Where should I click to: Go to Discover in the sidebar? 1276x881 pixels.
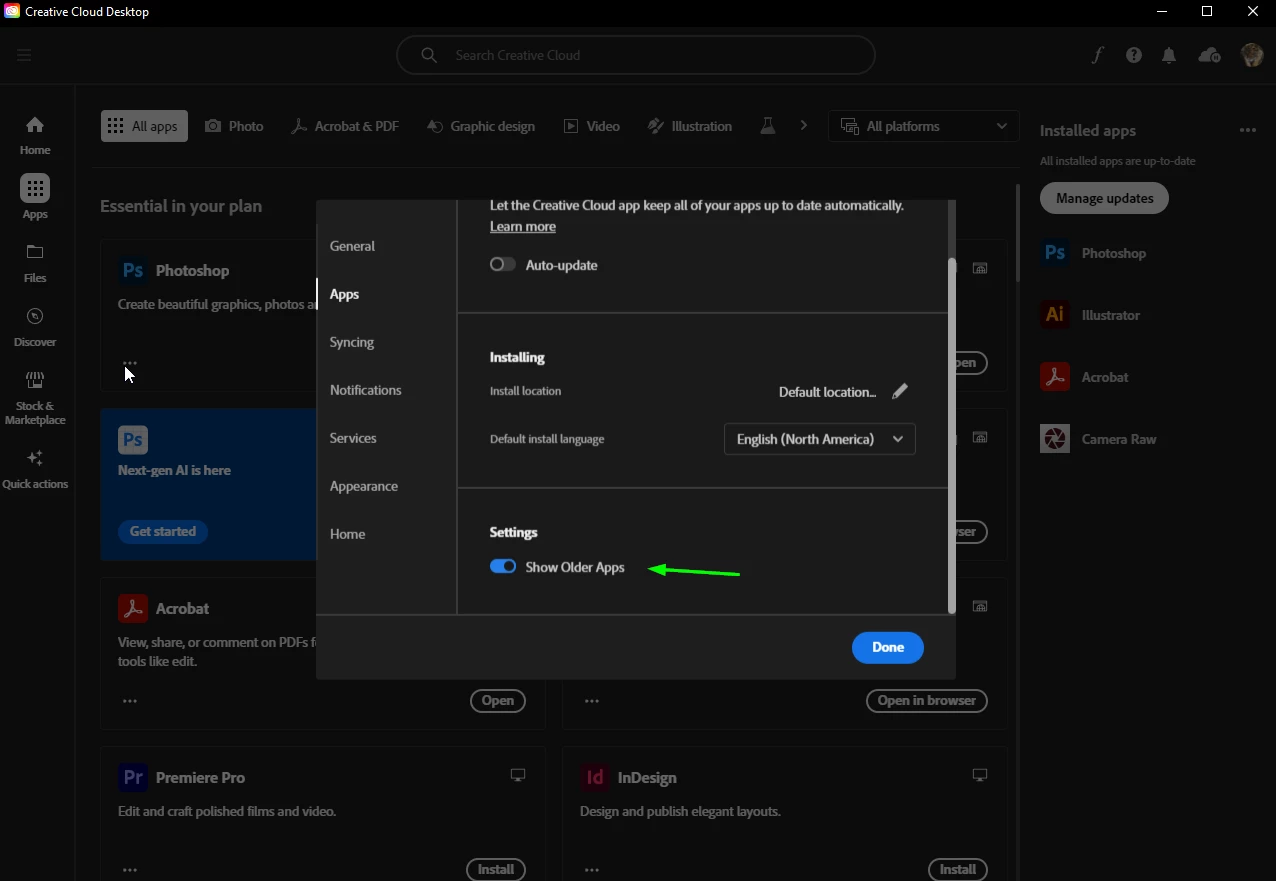coord(35,327)
